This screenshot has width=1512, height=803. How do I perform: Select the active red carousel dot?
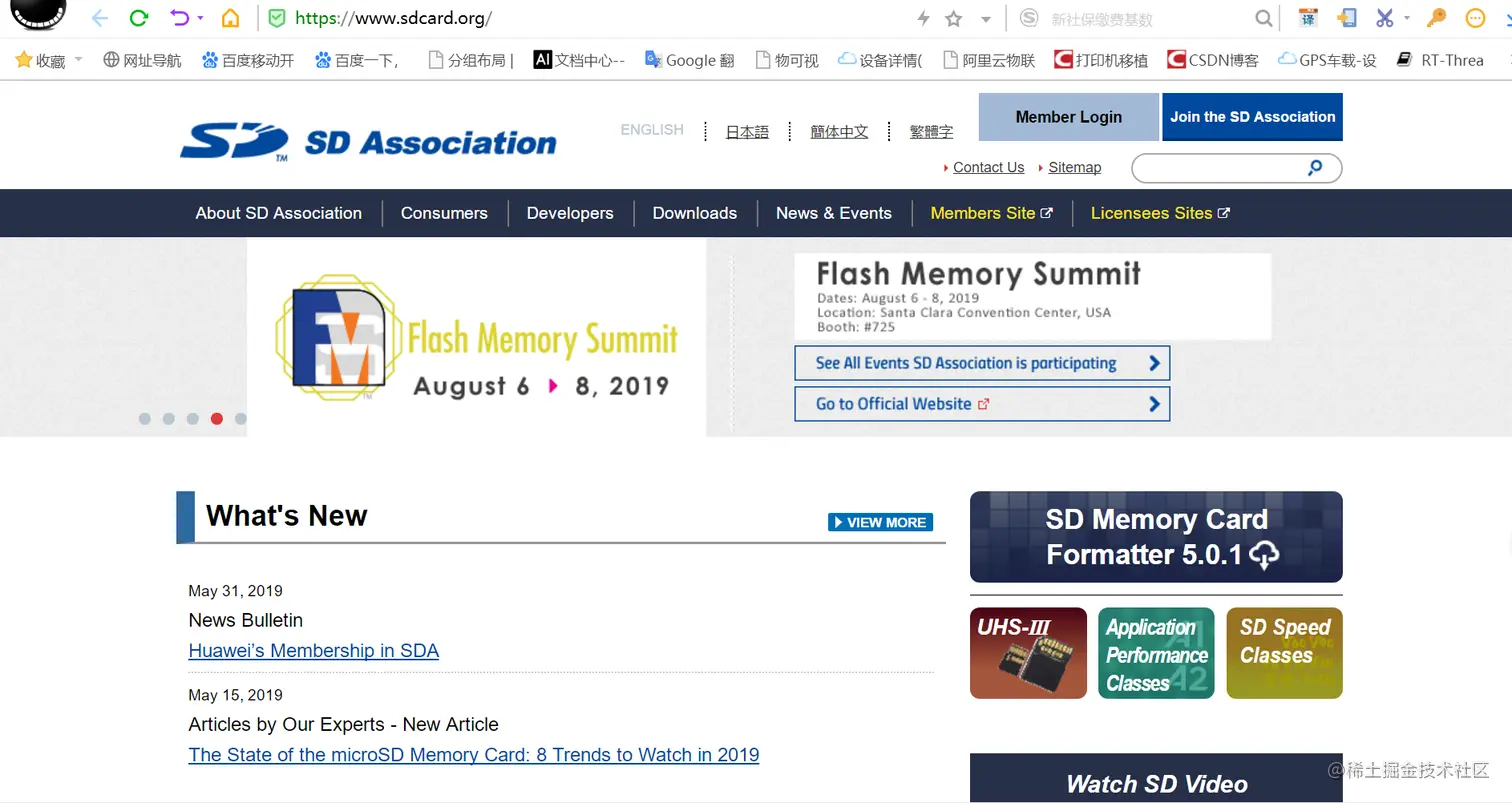pyautogui.click(x=217, y=419)
